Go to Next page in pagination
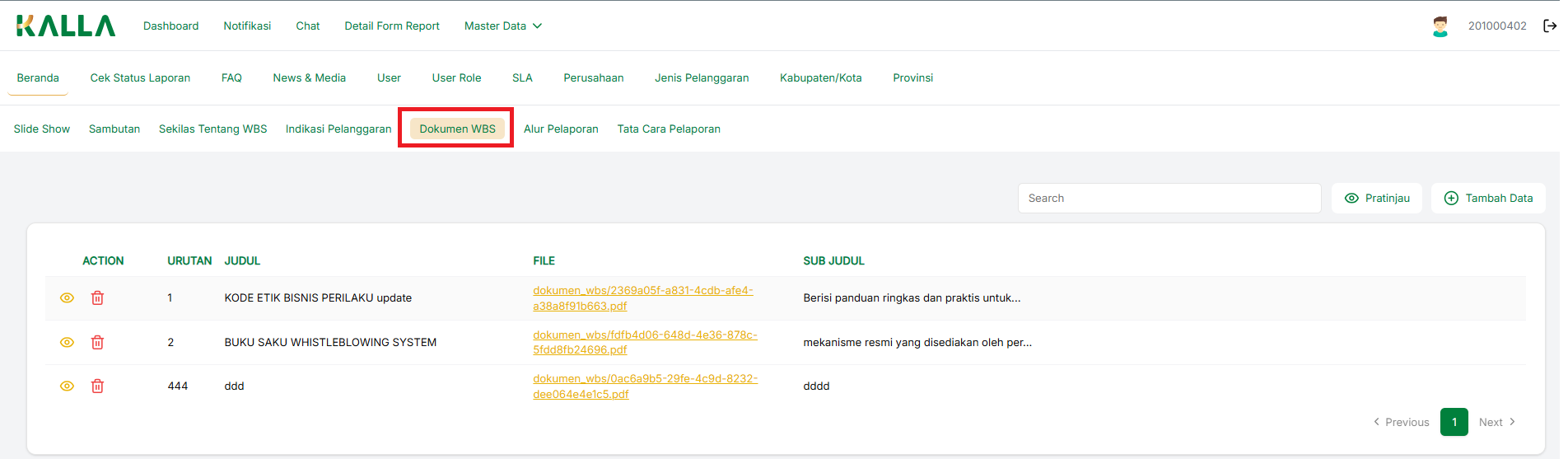The image size is (1568, 459). pos(1496,422)
